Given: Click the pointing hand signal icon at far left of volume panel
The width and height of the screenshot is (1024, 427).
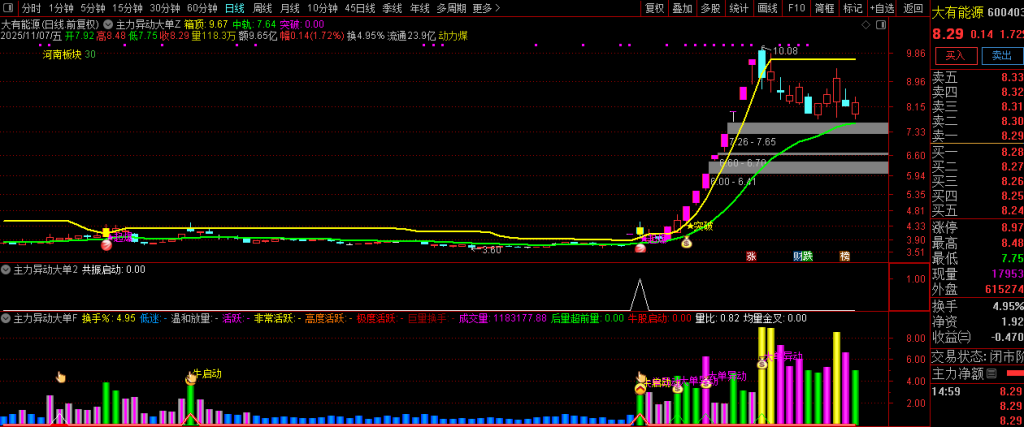Looking at the screenshot, I should (x=60, y=377).
